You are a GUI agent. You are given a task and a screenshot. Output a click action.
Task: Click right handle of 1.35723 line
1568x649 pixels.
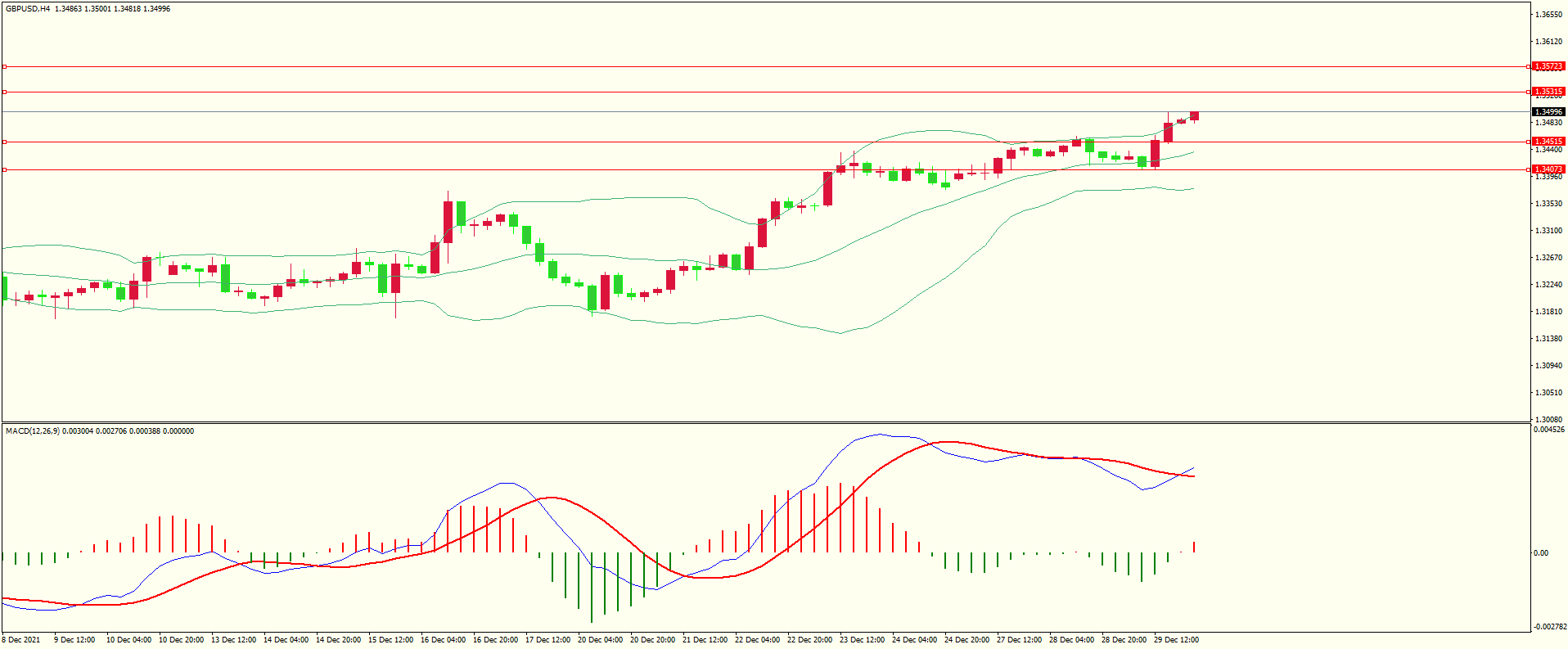[1530, 66]
